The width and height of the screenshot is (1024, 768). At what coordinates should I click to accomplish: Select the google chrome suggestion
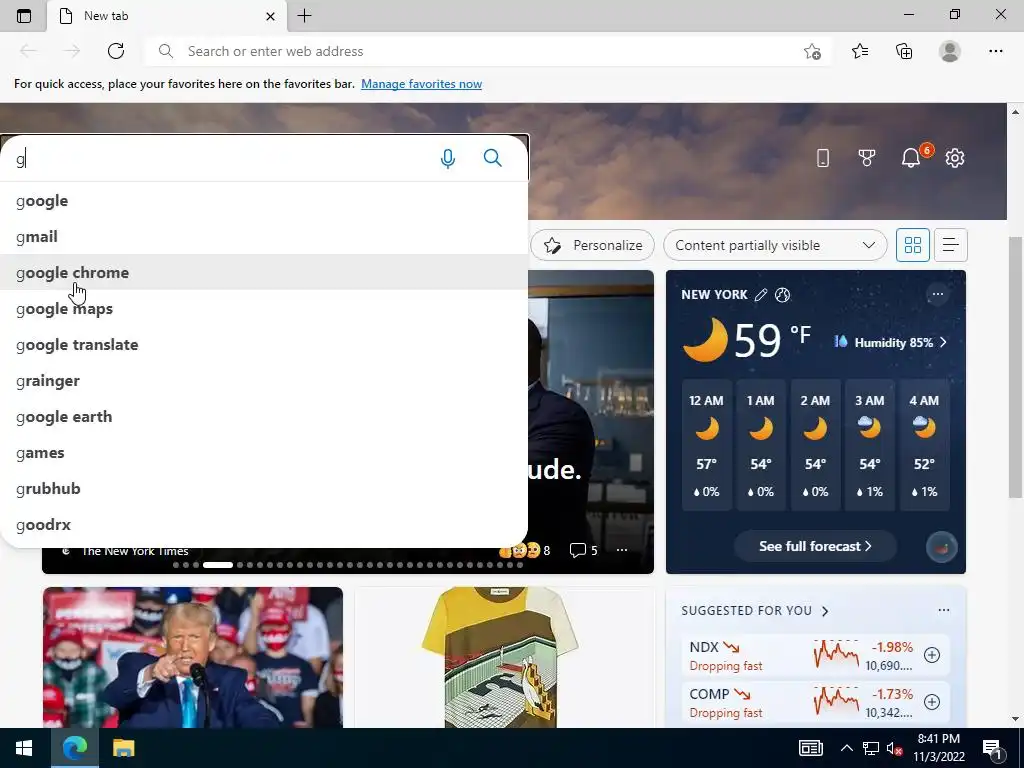pos(264,272)
